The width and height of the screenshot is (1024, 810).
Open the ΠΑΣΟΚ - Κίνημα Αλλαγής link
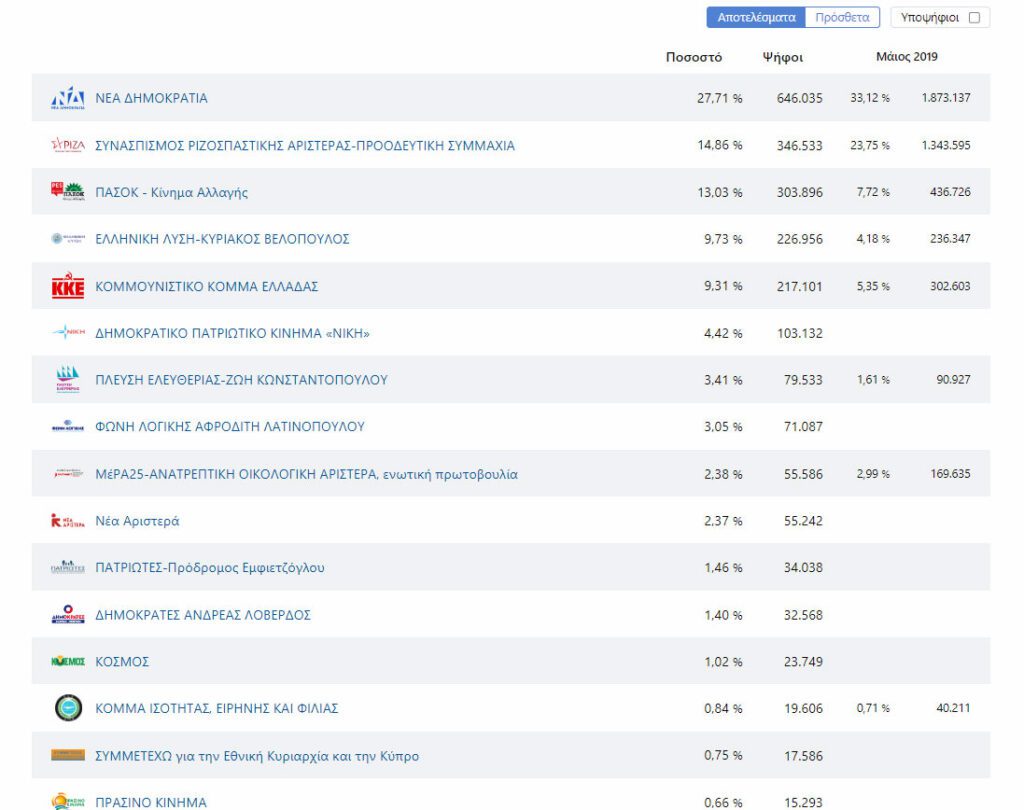(x=172, y=193)
